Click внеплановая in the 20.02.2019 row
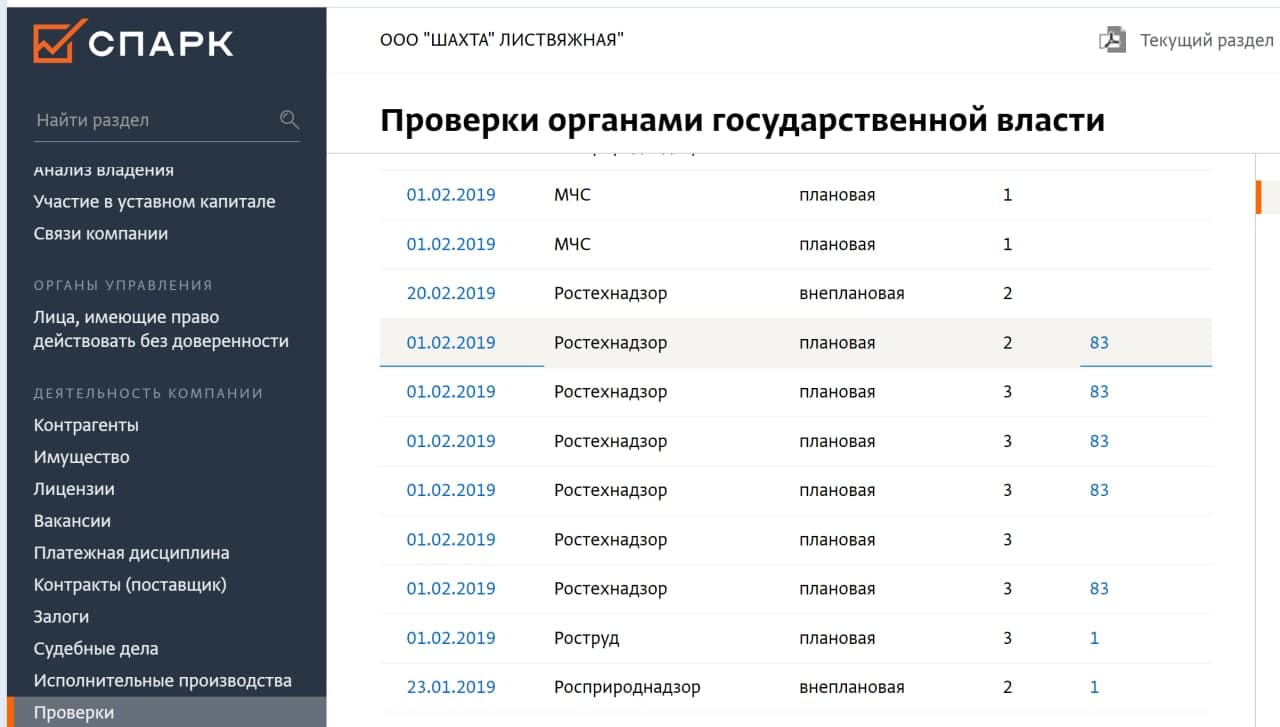 852,294
